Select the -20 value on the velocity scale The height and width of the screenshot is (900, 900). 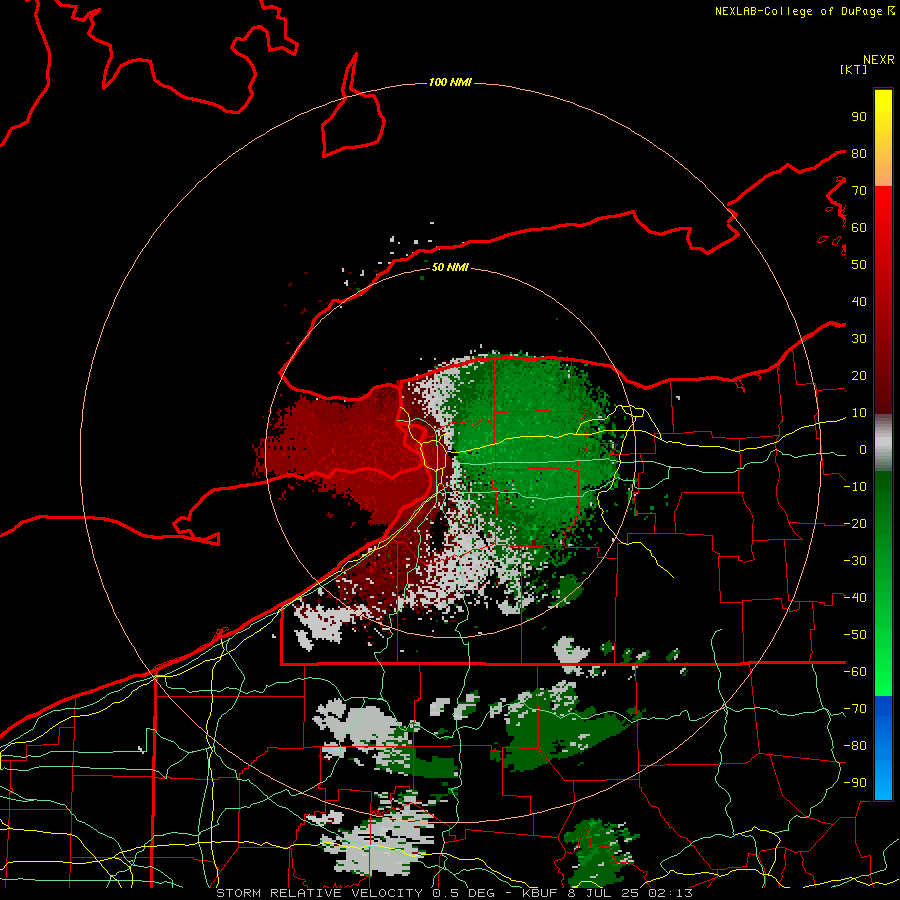coord(855,524)
